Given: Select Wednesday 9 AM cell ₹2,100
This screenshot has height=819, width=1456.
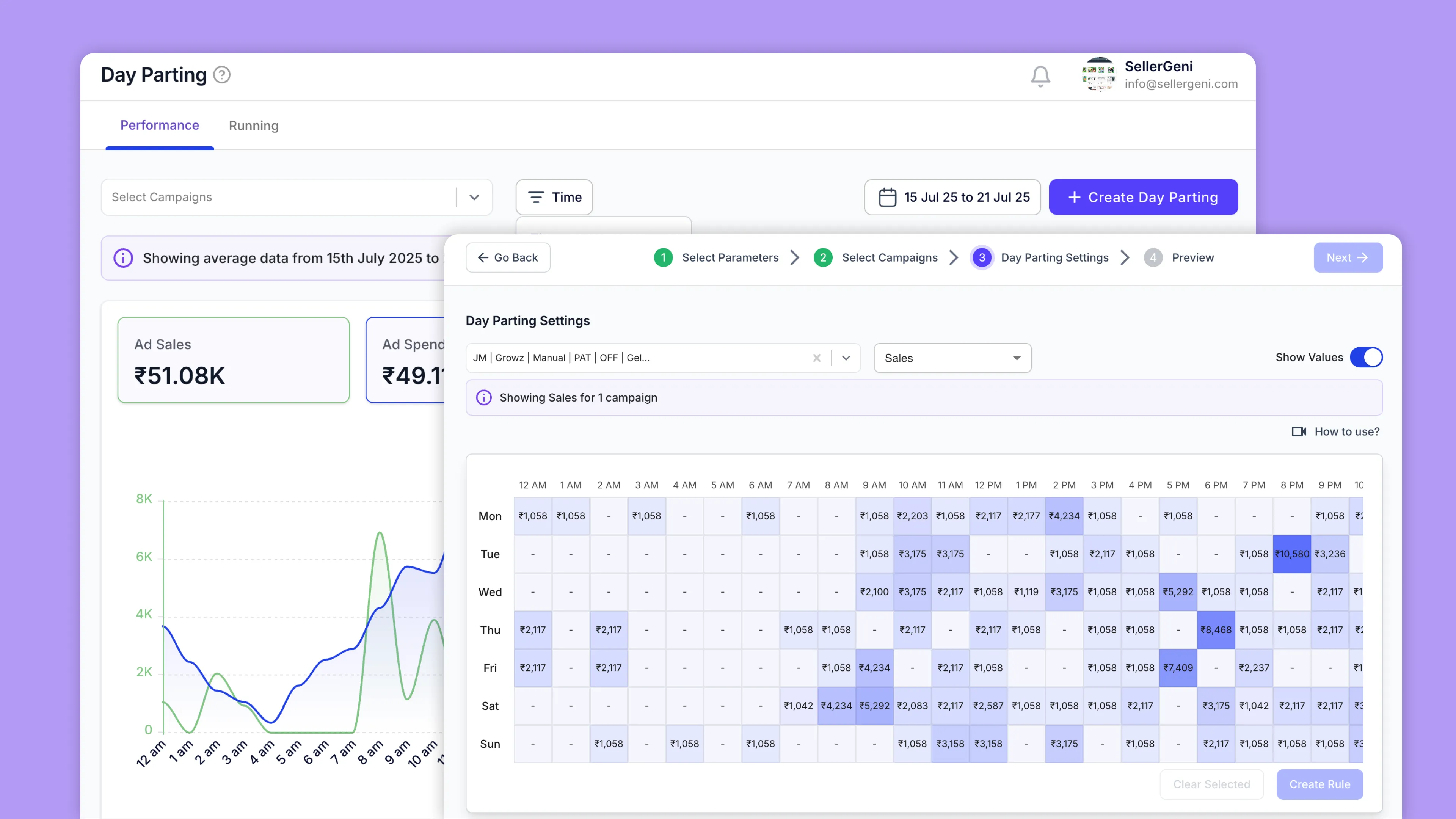Looking at the screenshot, I should 874,592.
